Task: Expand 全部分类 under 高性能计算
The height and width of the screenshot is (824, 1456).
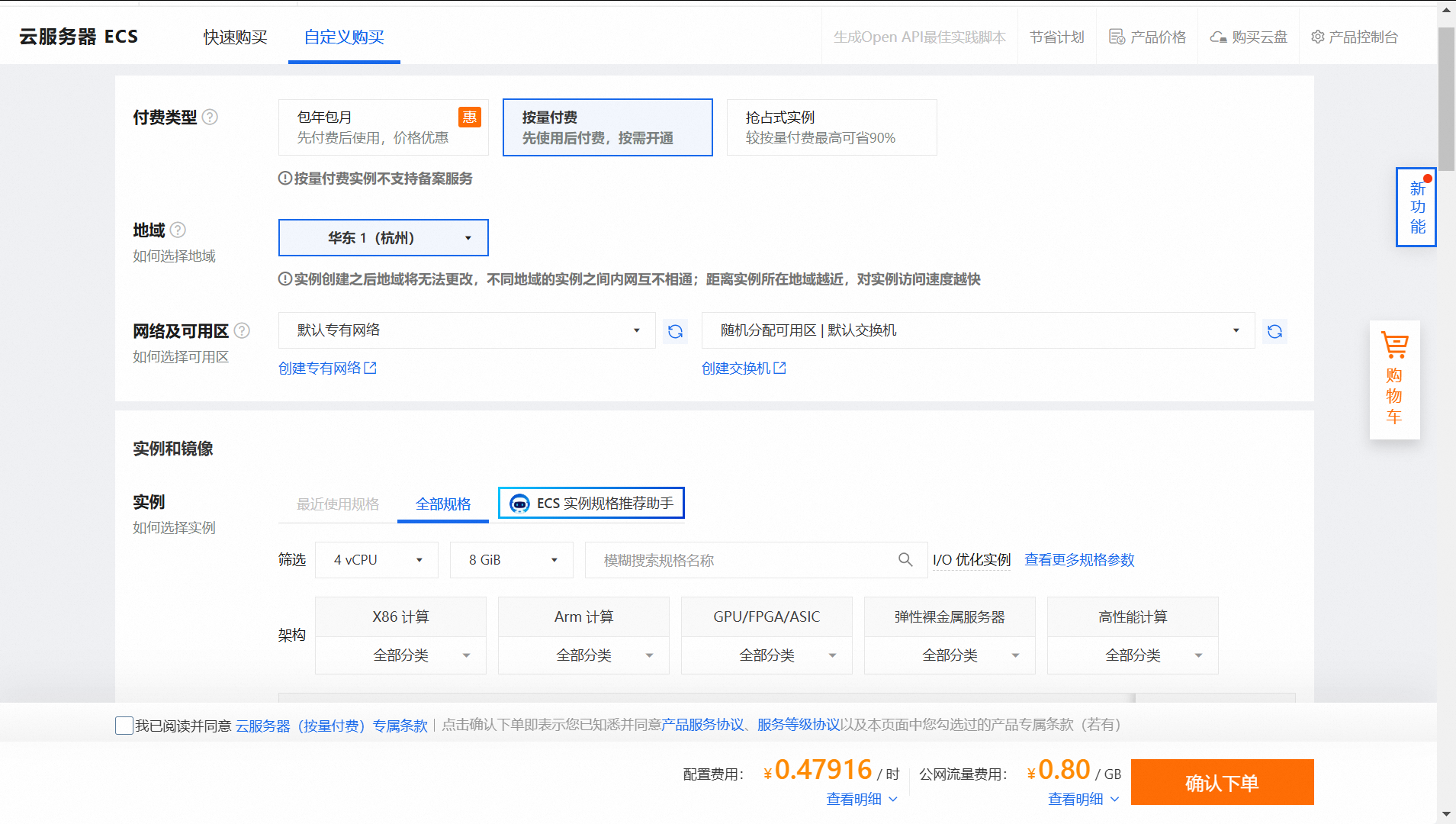Action: [x=1133, y=655]
